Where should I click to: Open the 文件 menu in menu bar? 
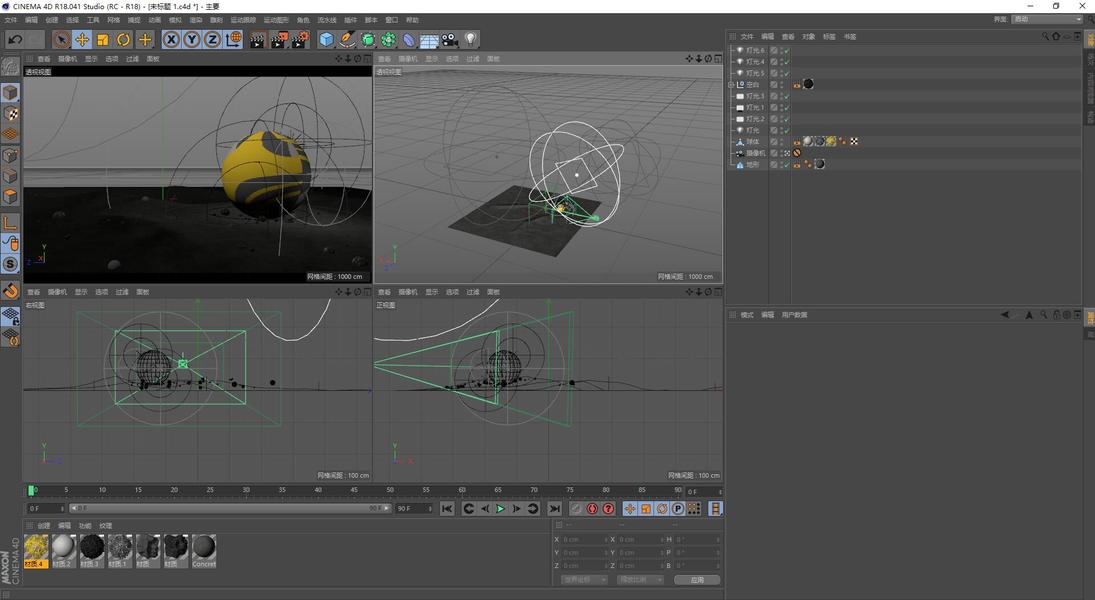click(11, 20)
